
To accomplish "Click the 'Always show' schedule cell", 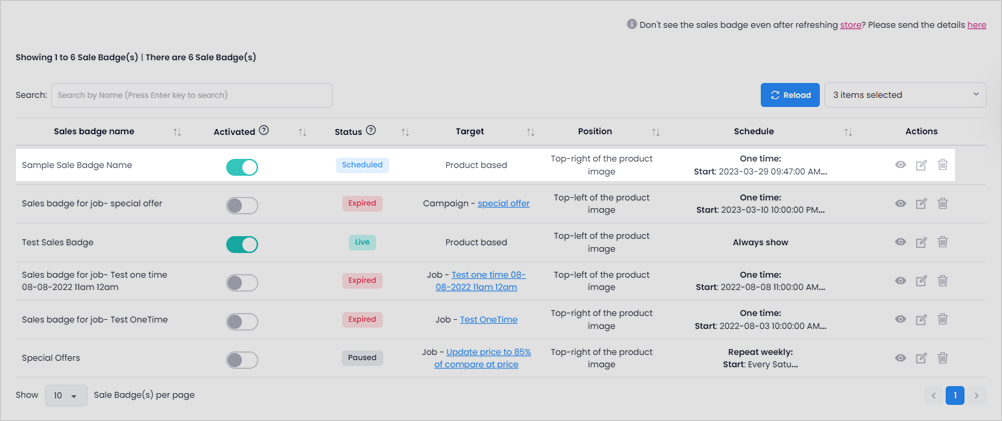I will pos(760,242).
